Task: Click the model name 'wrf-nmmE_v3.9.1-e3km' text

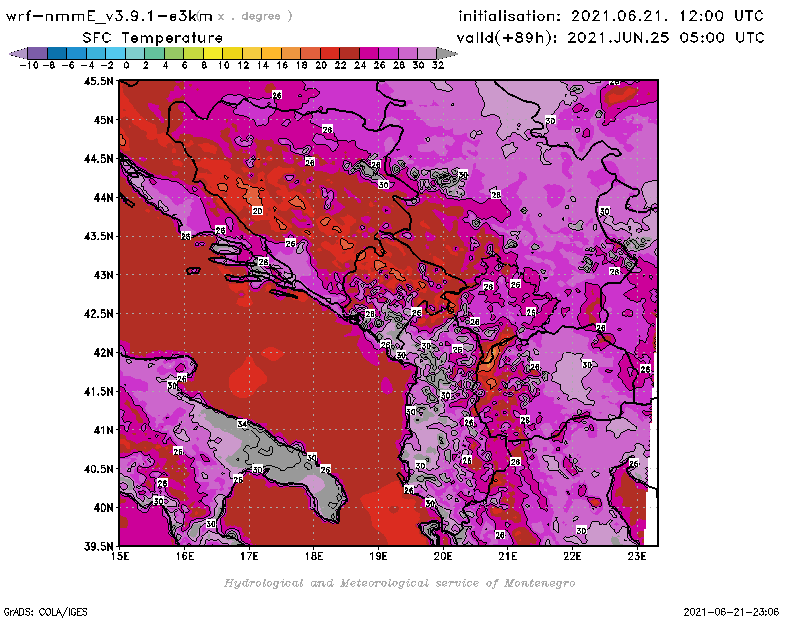Action: [x=109, y=16]
